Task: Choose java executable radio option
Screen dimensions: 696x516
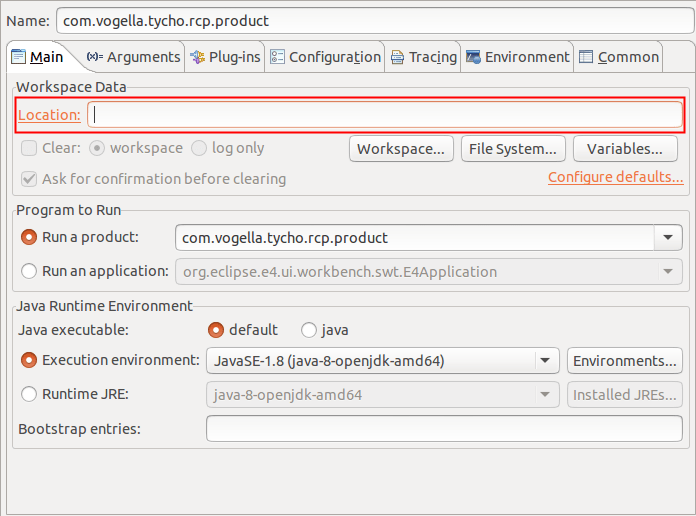Action: (x=308, y=330)
